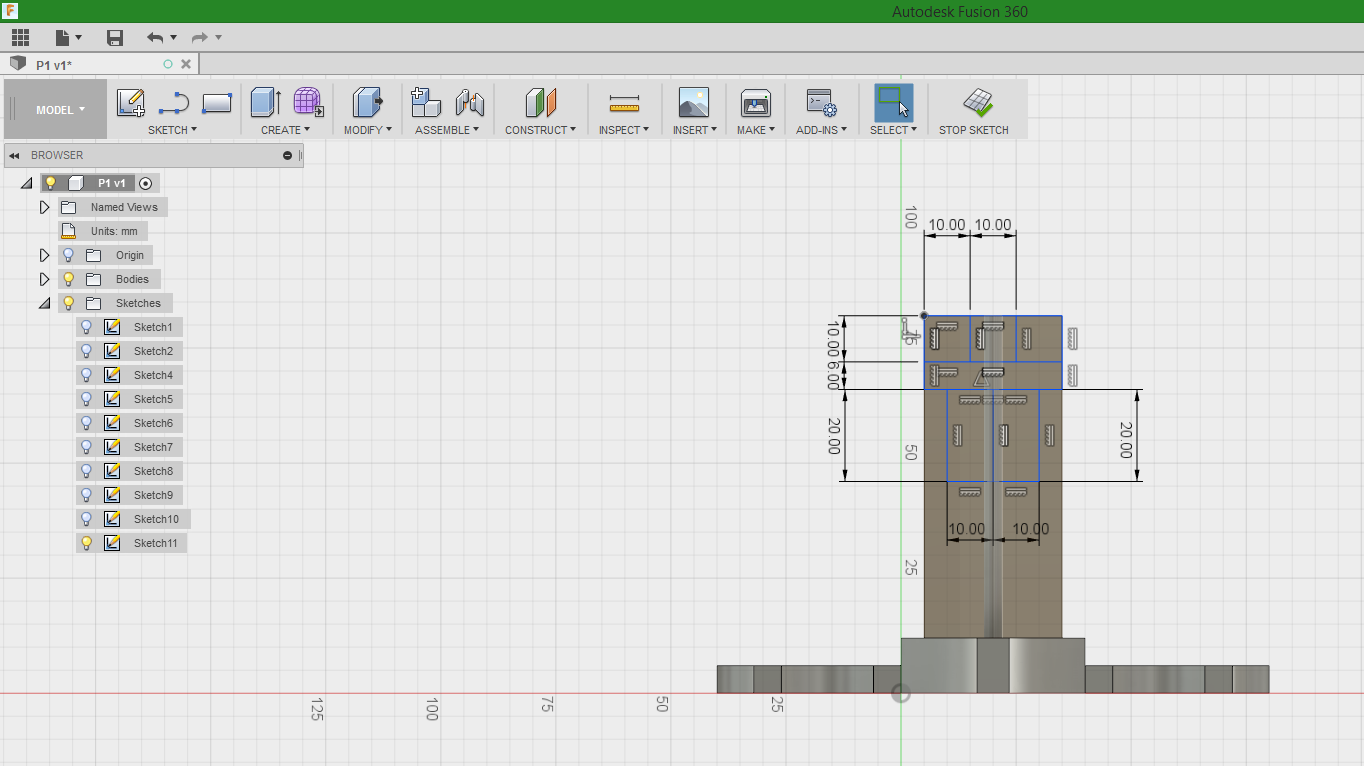Click the Select tool icon
This screenshot has width=1364, height=766.
pyautogui.click(x=893, y=102)
